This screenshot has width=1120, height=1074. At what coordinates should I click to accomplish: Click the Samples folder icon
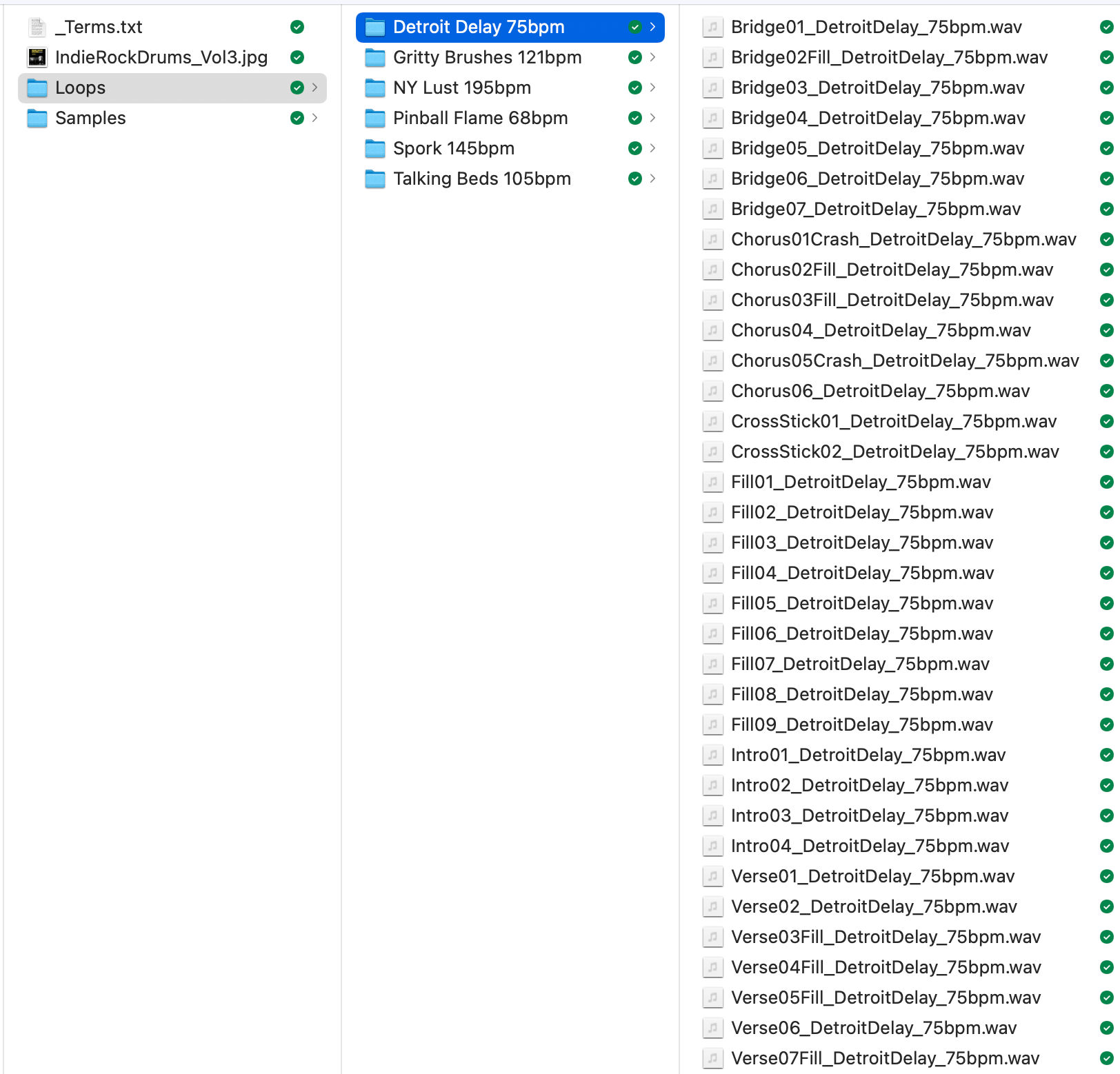point(37,118)
